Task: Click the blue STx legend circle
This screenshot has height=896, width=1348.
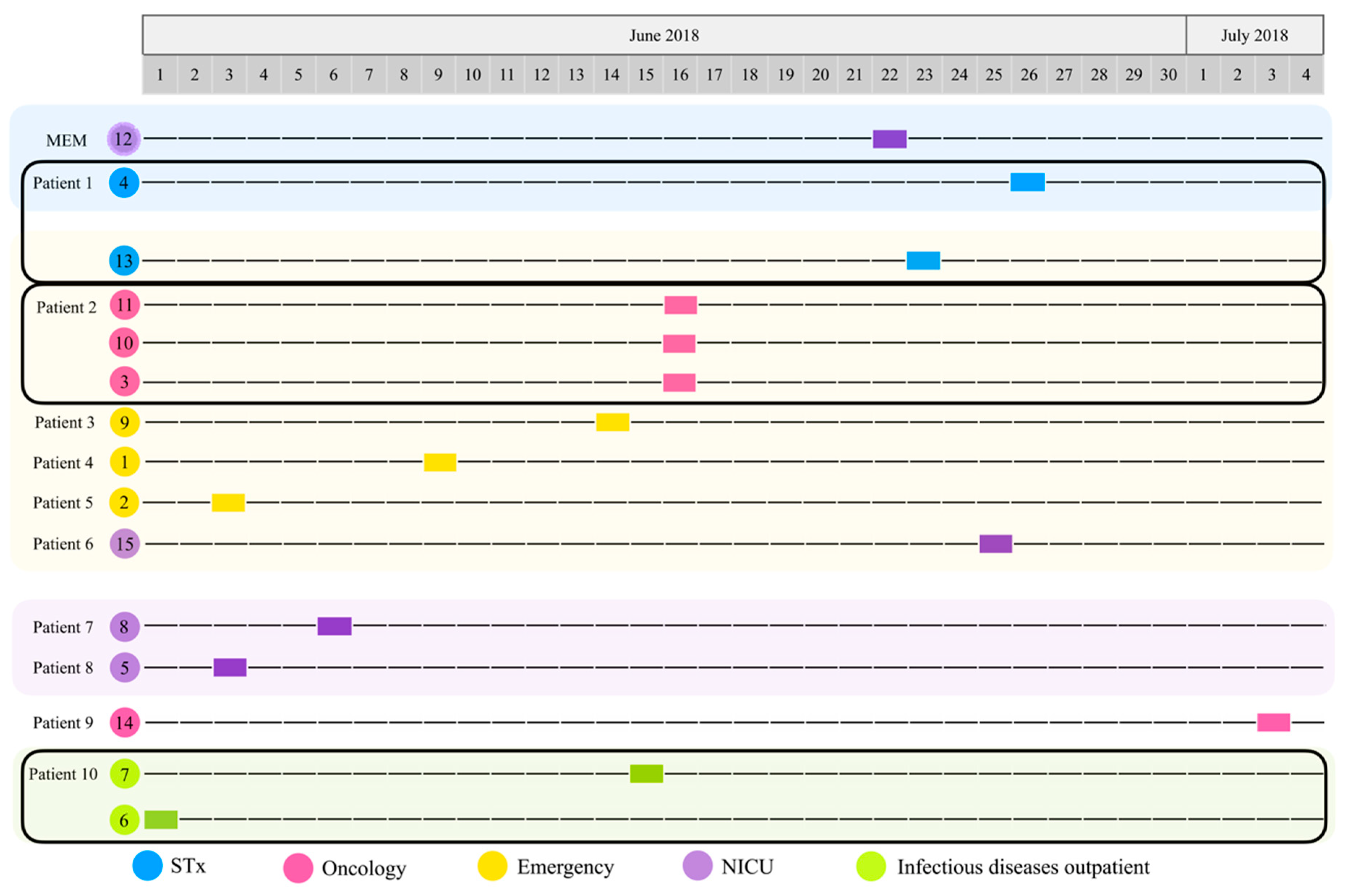Action: tap(147, 866)
